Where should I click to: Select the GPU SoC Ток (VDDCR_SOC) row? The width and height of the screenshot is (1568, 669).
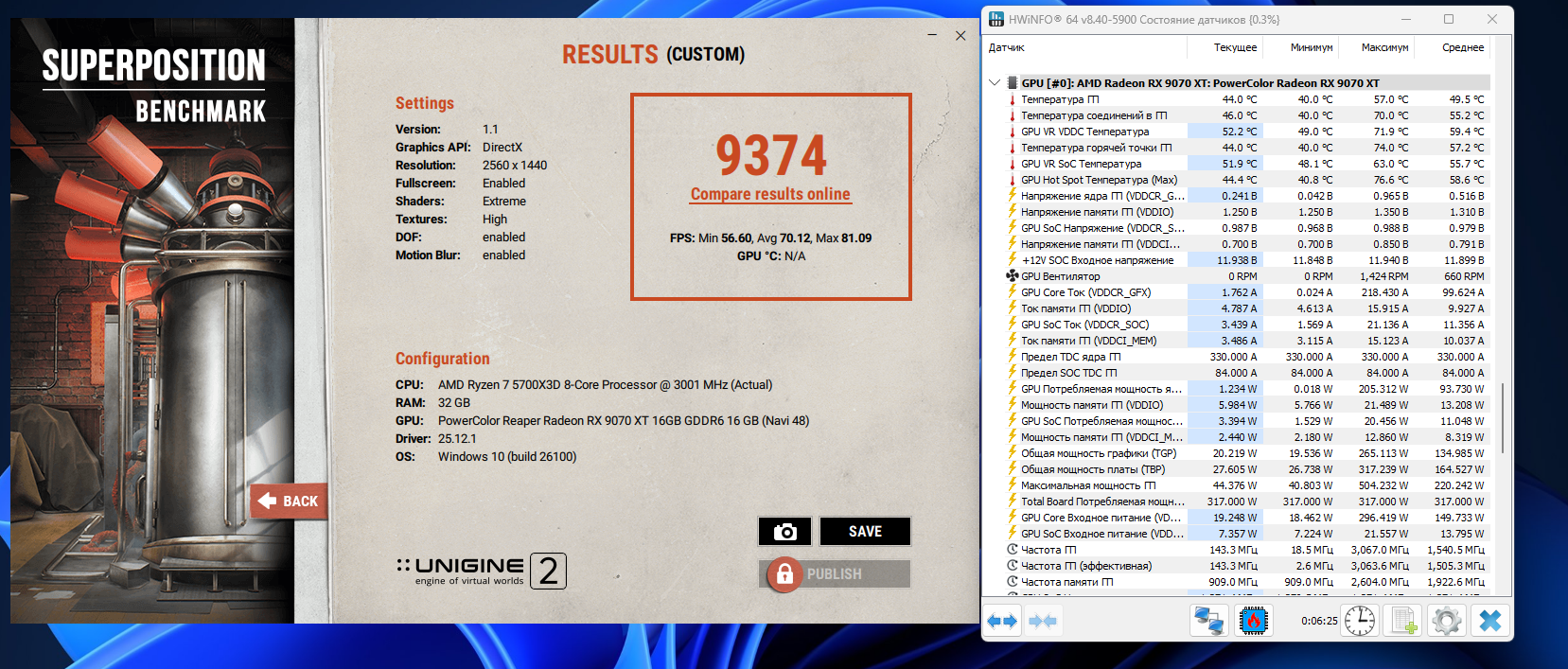tap(1247, 325)
